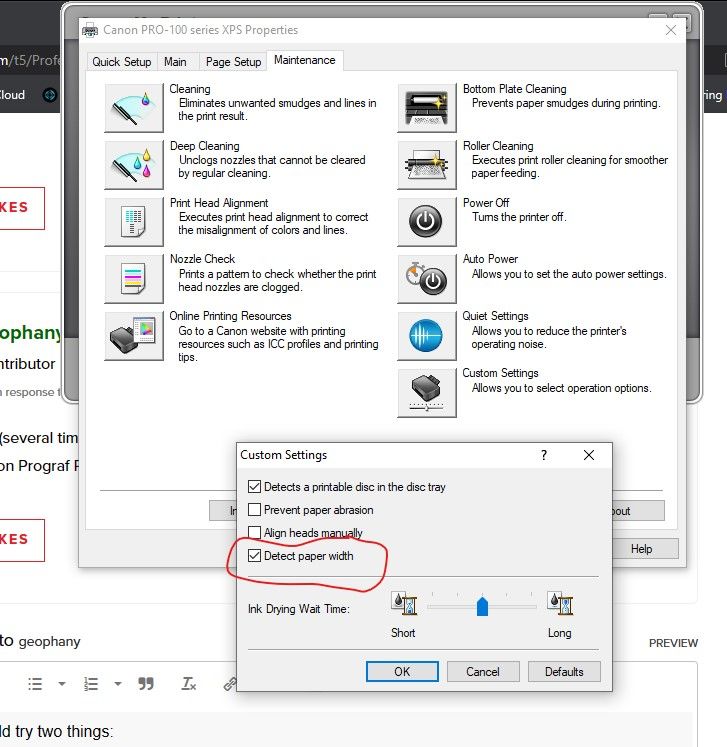Click the Power Off icon
This screenshot has height=747, width=727.
pyautogui.click(x=427, y=222)
